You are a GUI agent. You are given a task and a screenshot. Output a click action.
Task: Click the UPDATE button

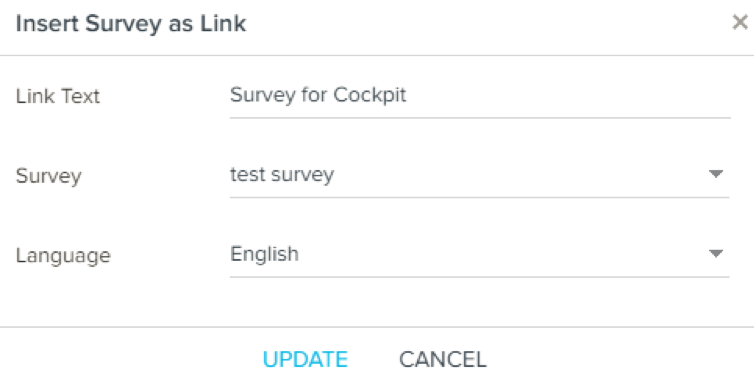tap(305, 359)
